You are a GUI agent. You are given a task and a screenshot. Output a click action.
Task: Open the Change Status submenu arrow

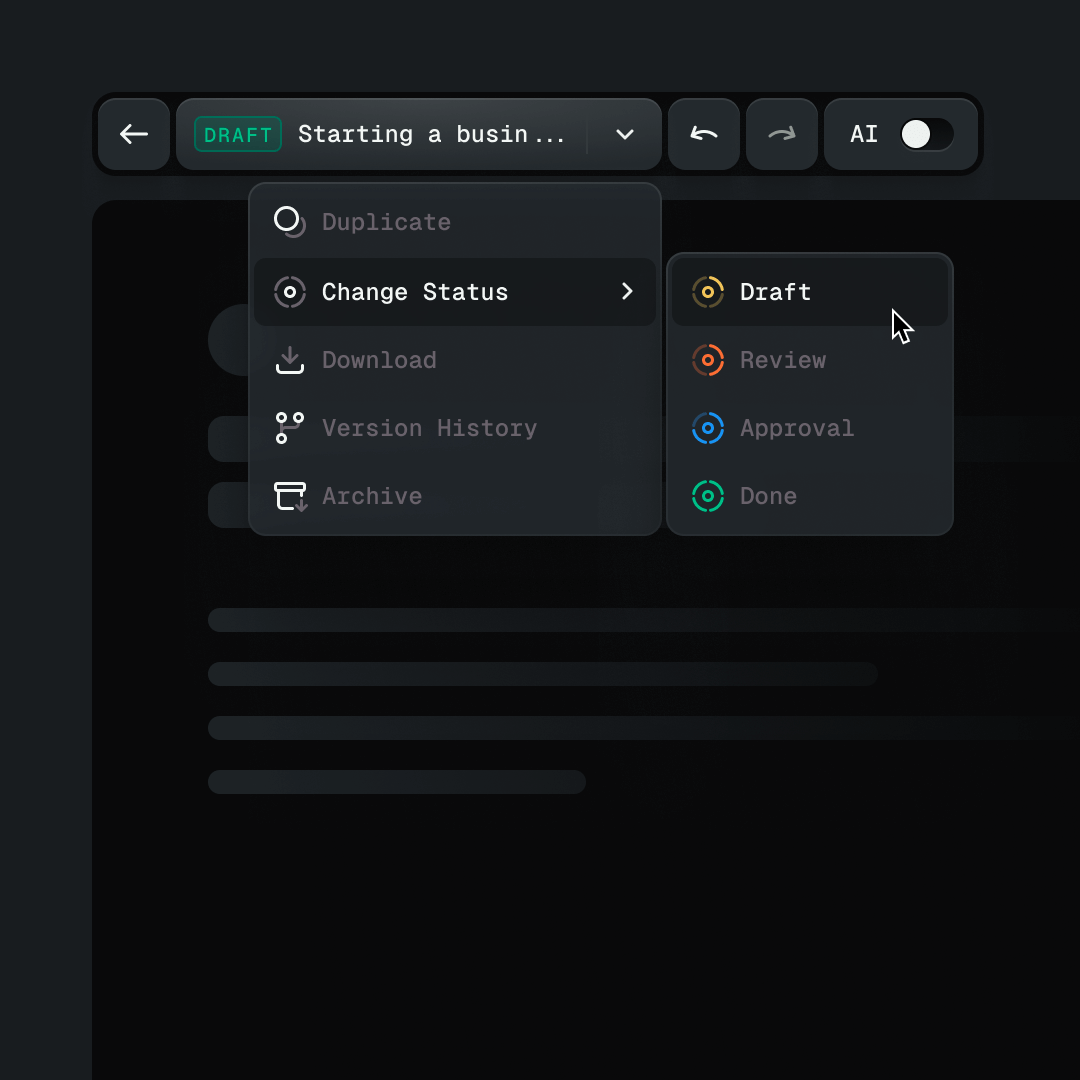pos(627,291)
